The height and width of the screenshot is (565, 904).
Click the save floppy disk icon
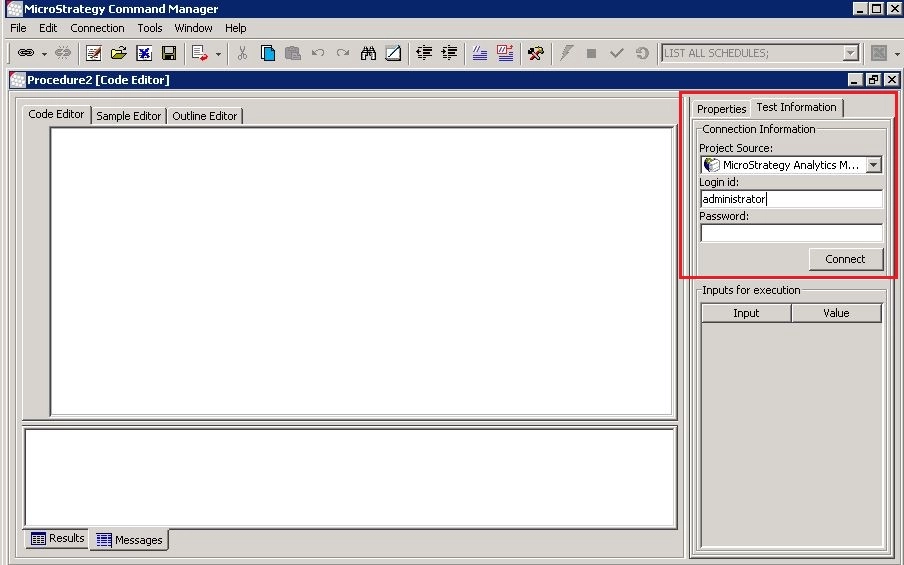[x=169, y=53]
